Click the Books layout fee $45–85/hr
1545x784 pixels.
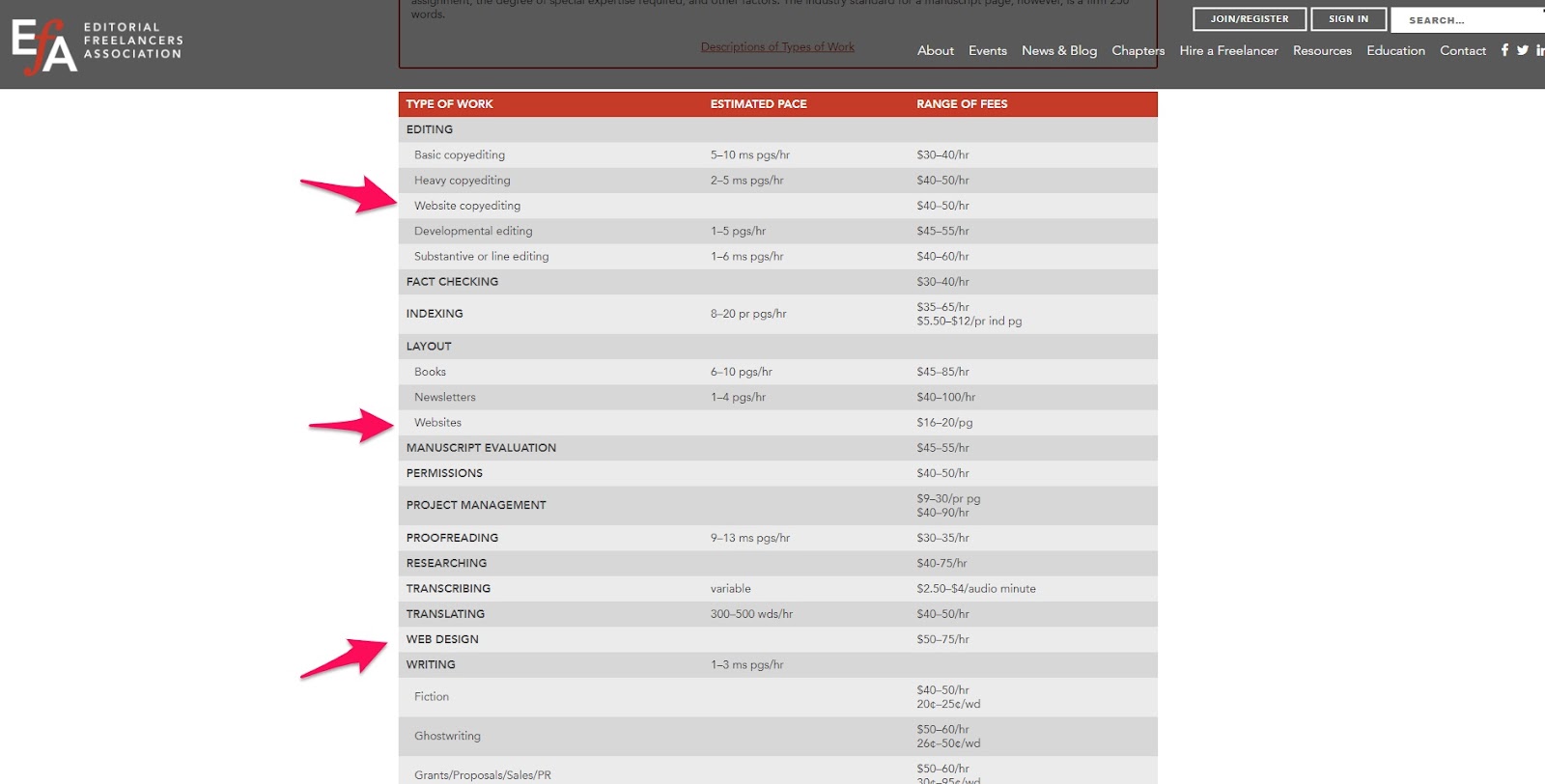(x=943, y=372)
